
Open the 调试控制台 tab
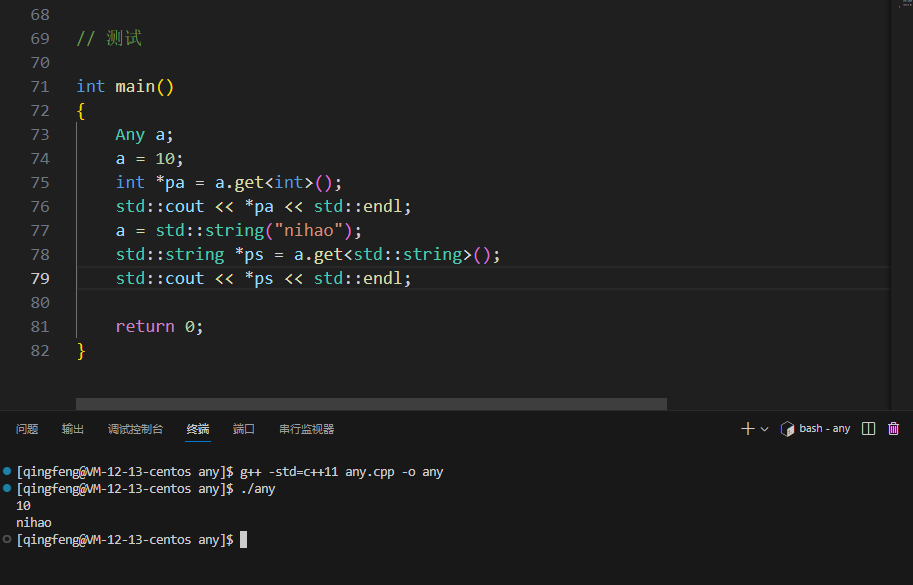click(x=136, y=428)
